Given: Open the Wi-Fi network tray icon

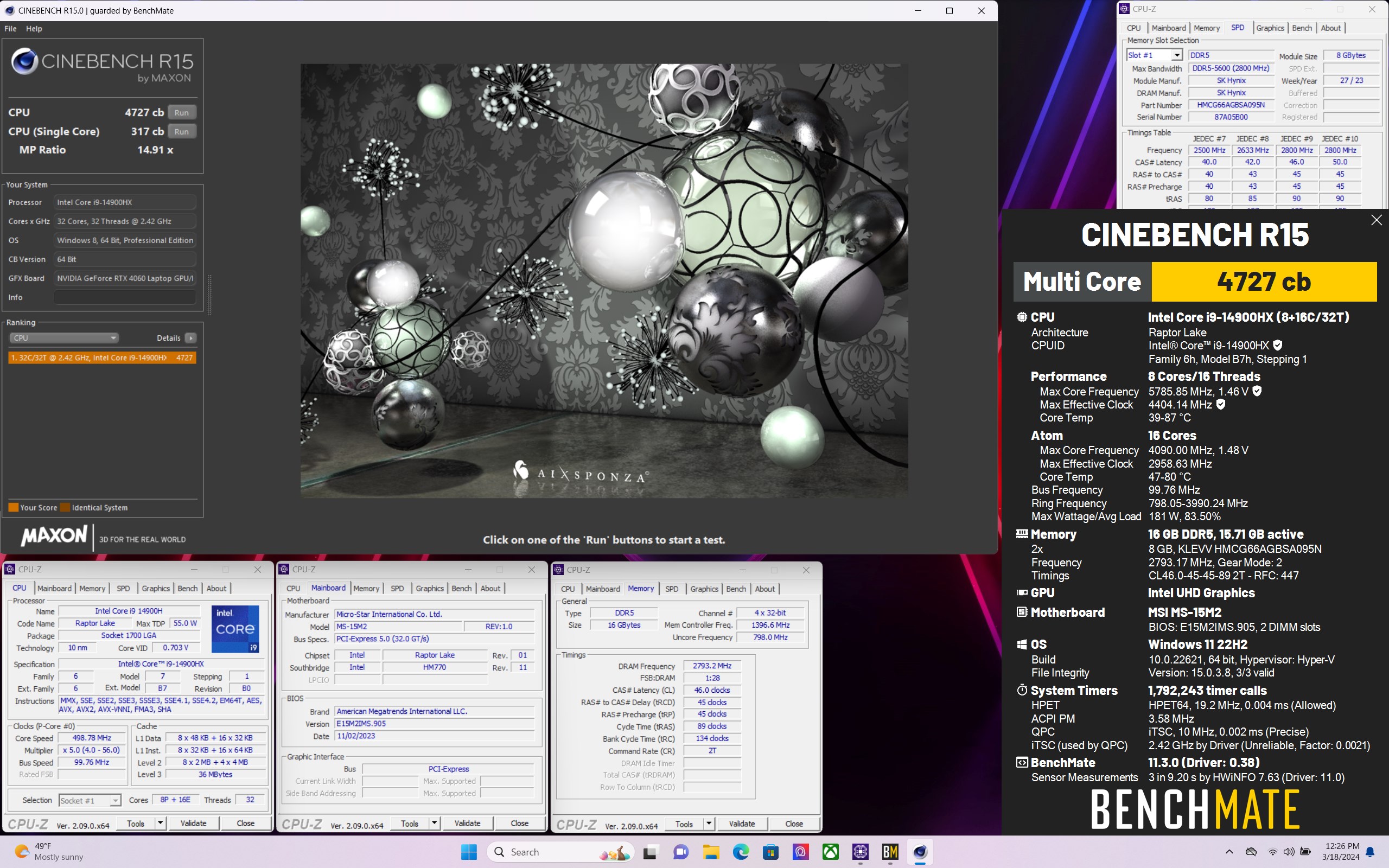Looking at the screenshot, I should pyautogui.click(x=1272, y=852).
